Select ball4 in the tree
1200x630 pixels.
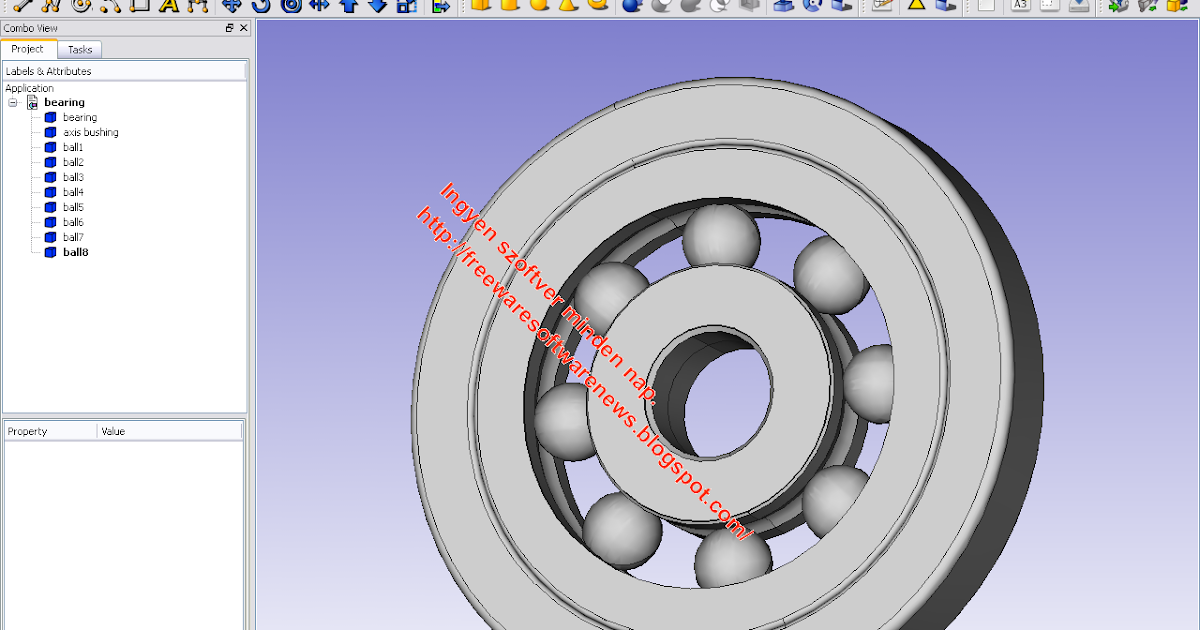[73, 192]
